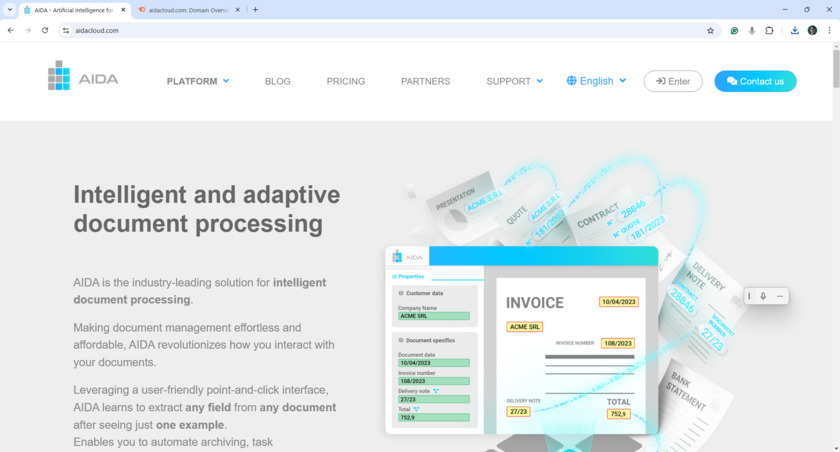Open the browser Extensions puzzle icon

click(769, 31)
